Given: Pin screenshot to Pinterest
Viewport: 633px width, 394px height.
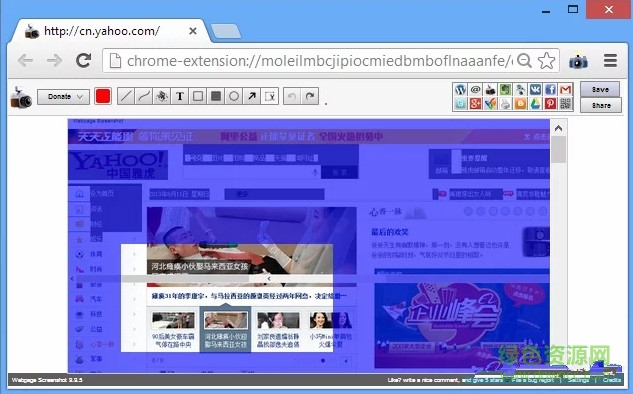Looking at the screenshot, I should click(x=550, y=104).
